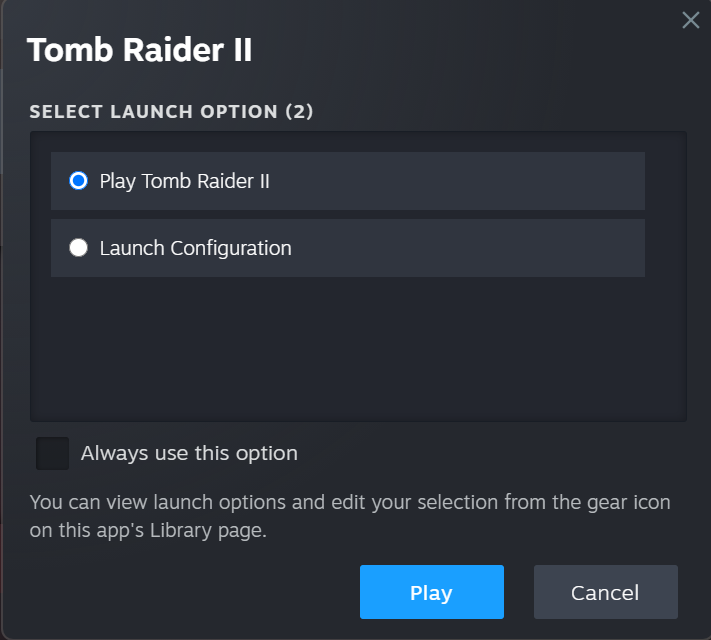711x640 pixels.
Task: Close the launch options dialog with X
Action: click(x=690, y=20)
